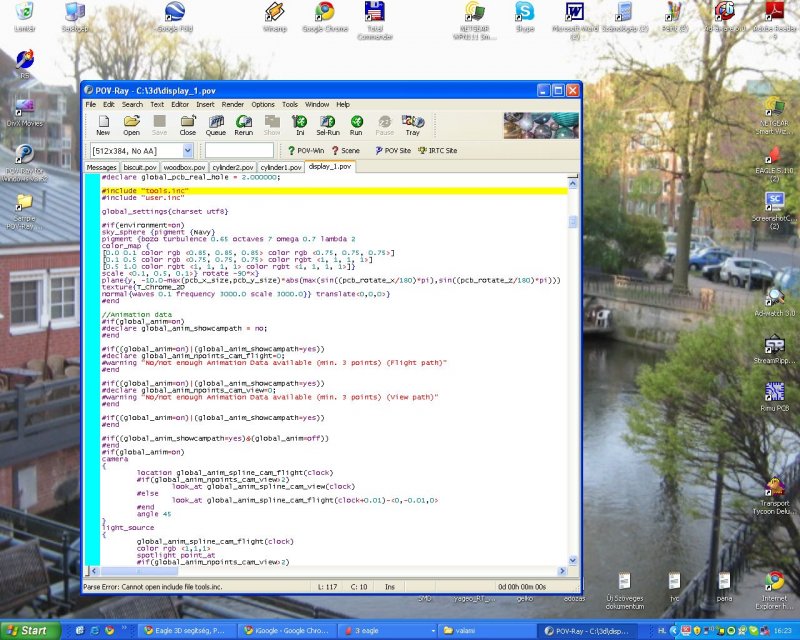Click the taskbar clock showing 16:23
Screen dimensions: 800x640
click(x=783, y=631)
